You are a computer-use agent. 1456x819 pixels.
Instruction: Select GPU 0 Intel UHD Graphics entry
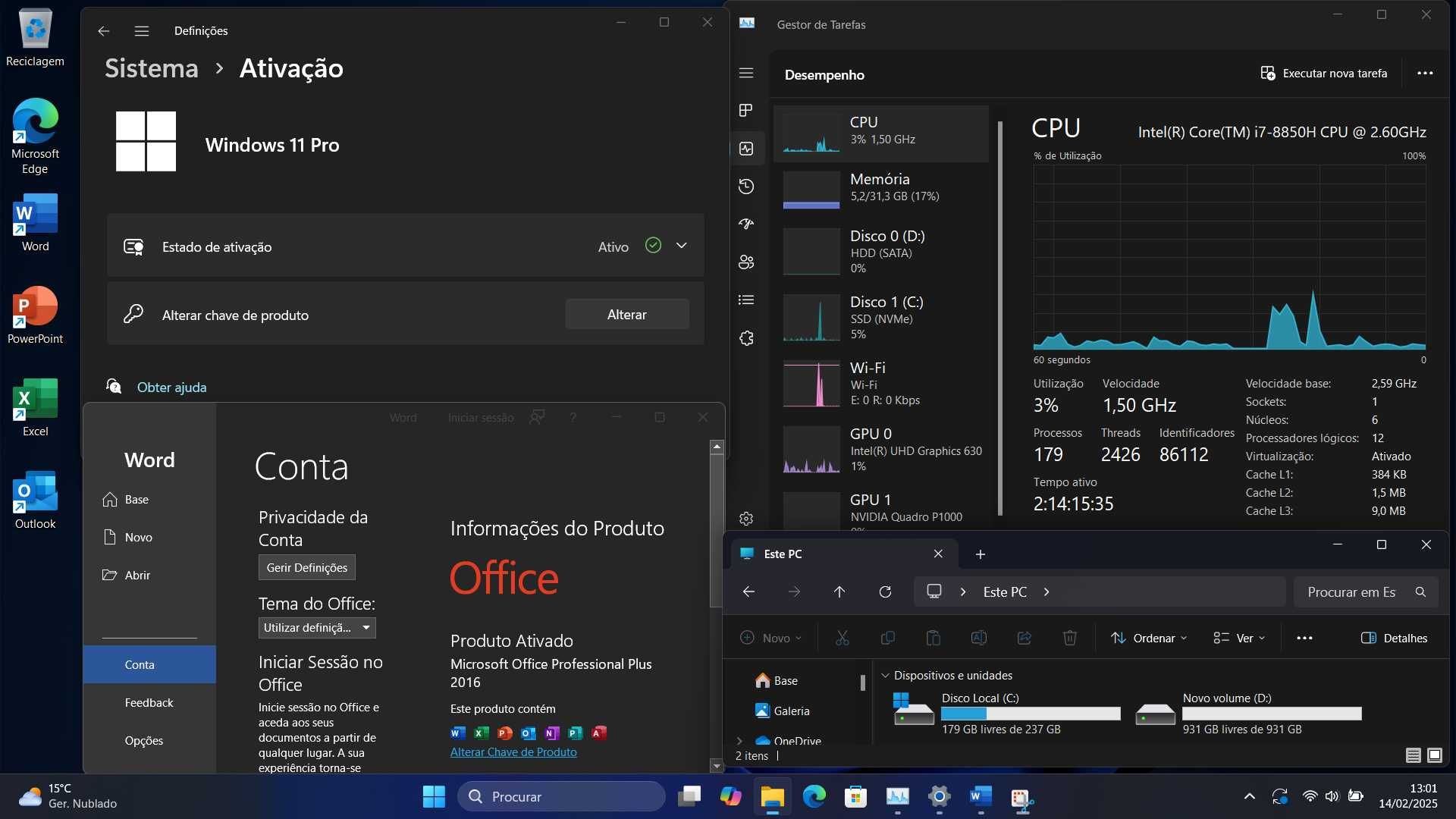coord(881,449)
